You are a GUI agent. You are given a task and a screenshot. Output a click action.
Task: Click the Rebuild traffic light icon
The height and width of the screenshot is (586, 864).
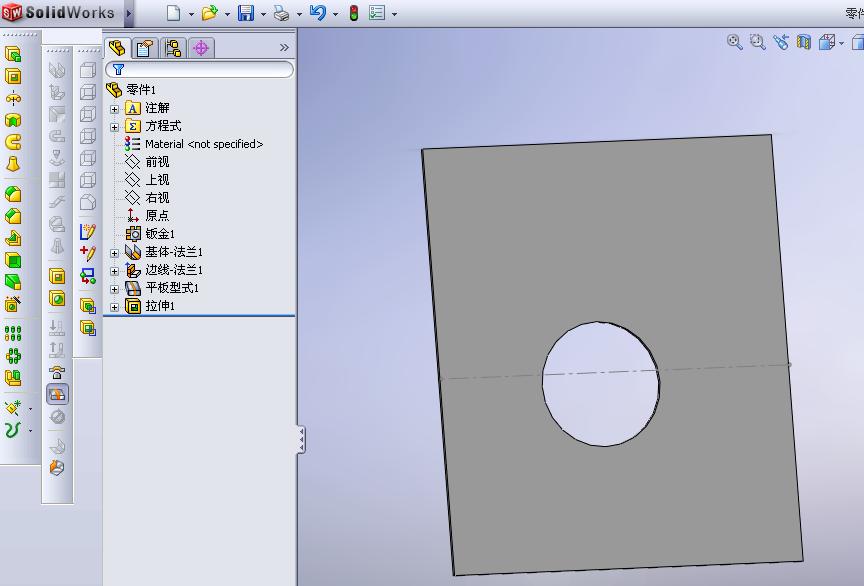pyautogui.click(x=354, y=13)
